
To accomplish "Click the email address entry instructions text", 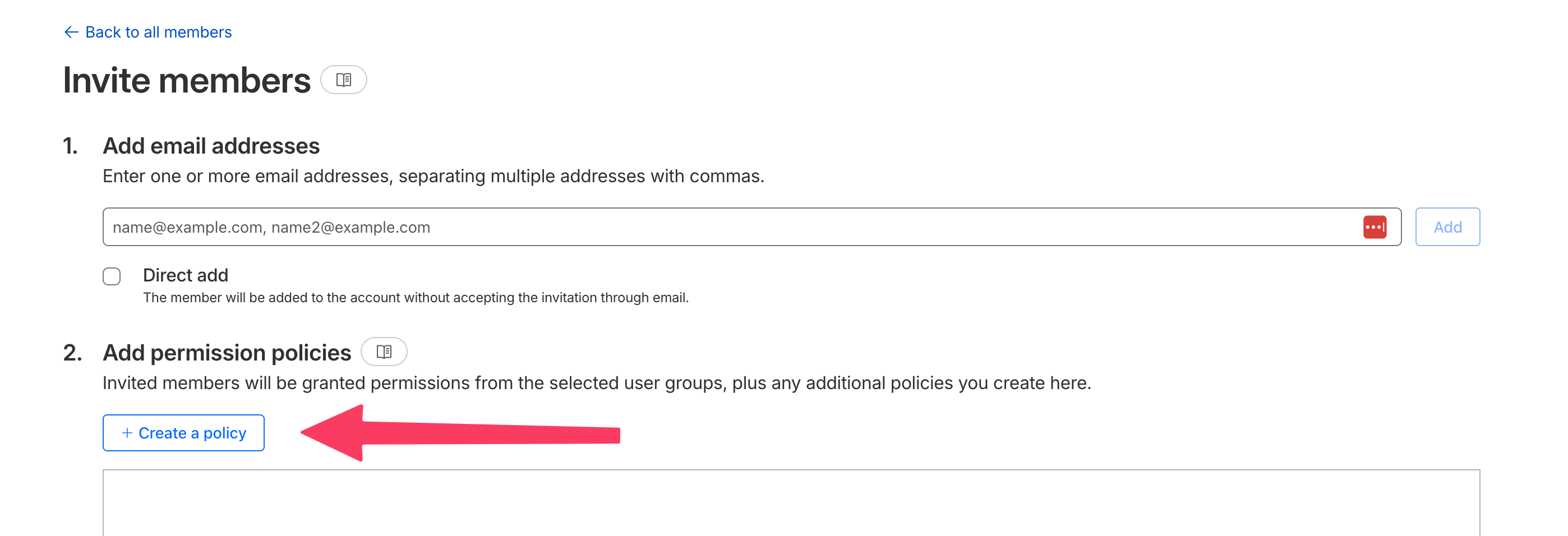I will click(433, 176).
